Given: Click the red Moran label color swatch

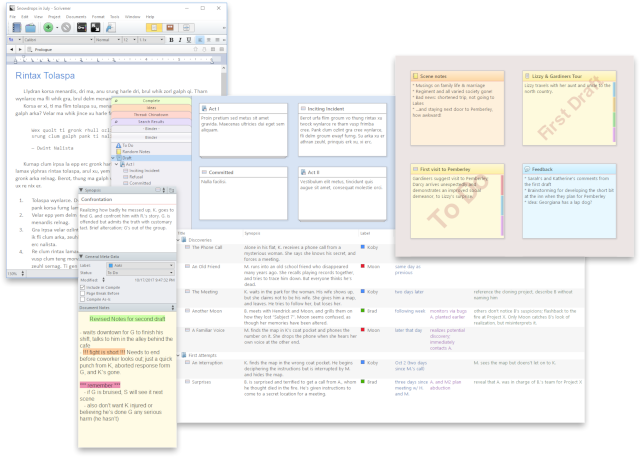Looking at the screenshot, I should click(362, 268).
